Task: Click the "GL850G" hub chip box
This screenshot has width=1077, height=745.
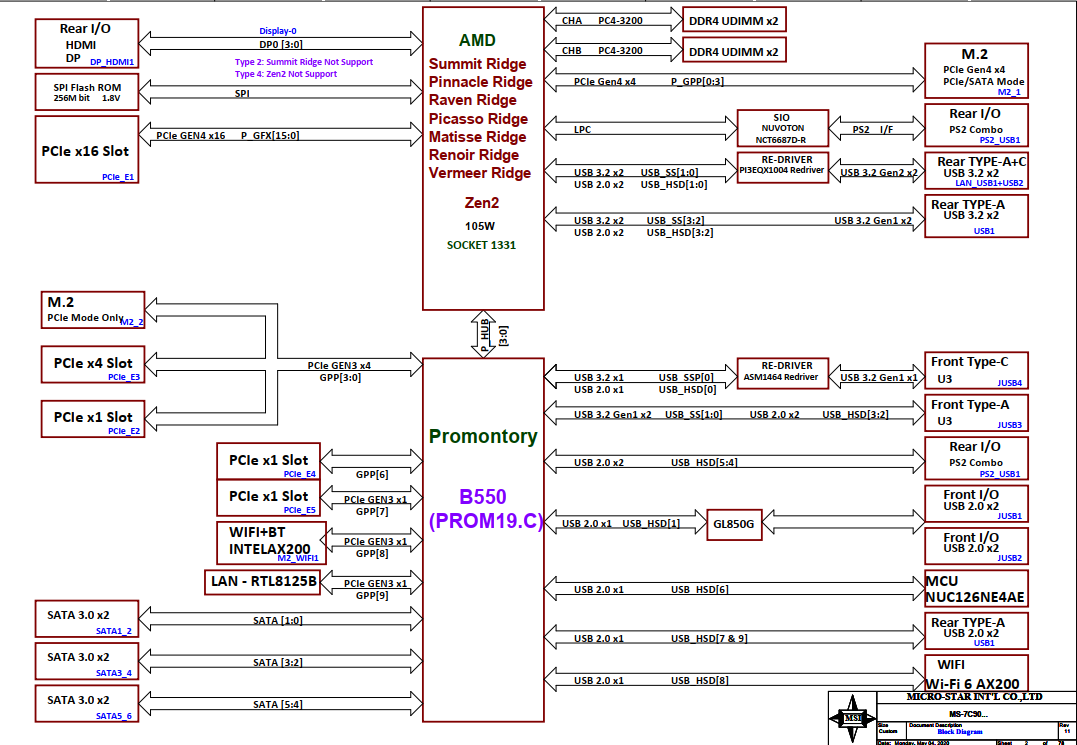Action: (x=736, y=525)
